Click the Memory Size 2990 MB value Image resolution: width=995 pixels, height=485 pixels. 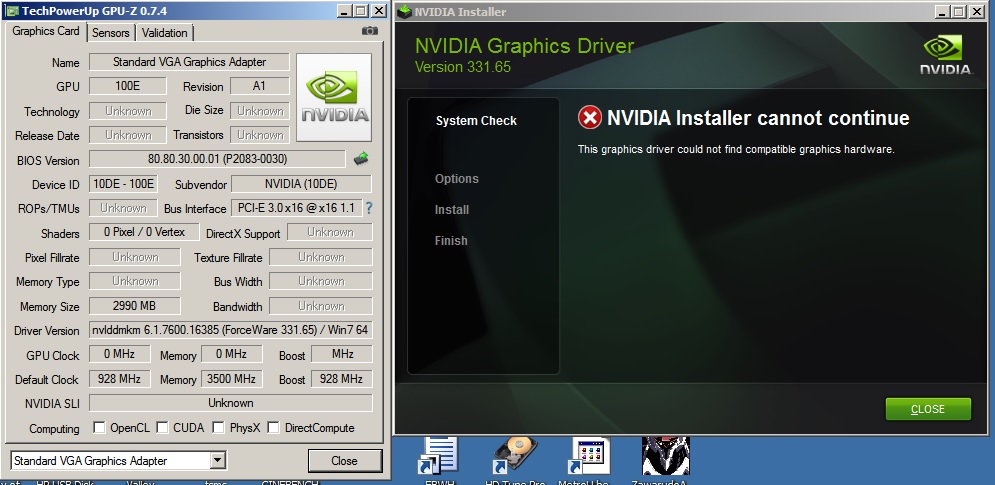(x=135, y=305)
